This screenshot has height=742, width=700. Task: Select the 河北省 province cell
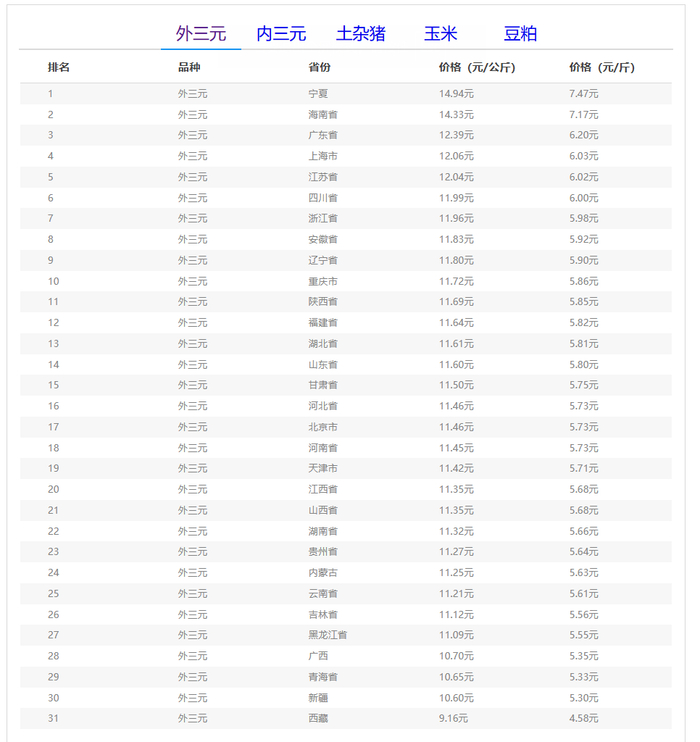323,406
